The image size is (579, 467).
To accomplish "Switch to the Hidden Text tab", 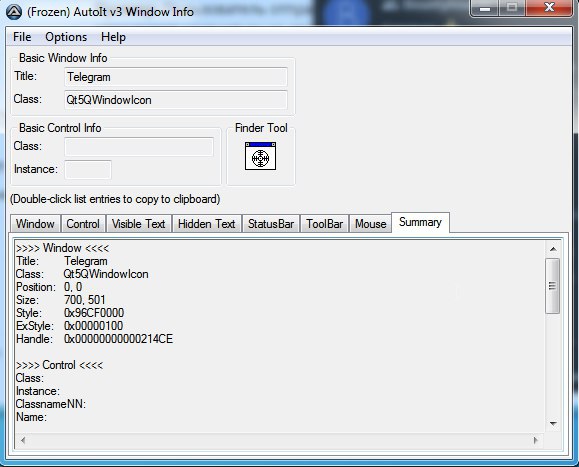I will point(206,224).
